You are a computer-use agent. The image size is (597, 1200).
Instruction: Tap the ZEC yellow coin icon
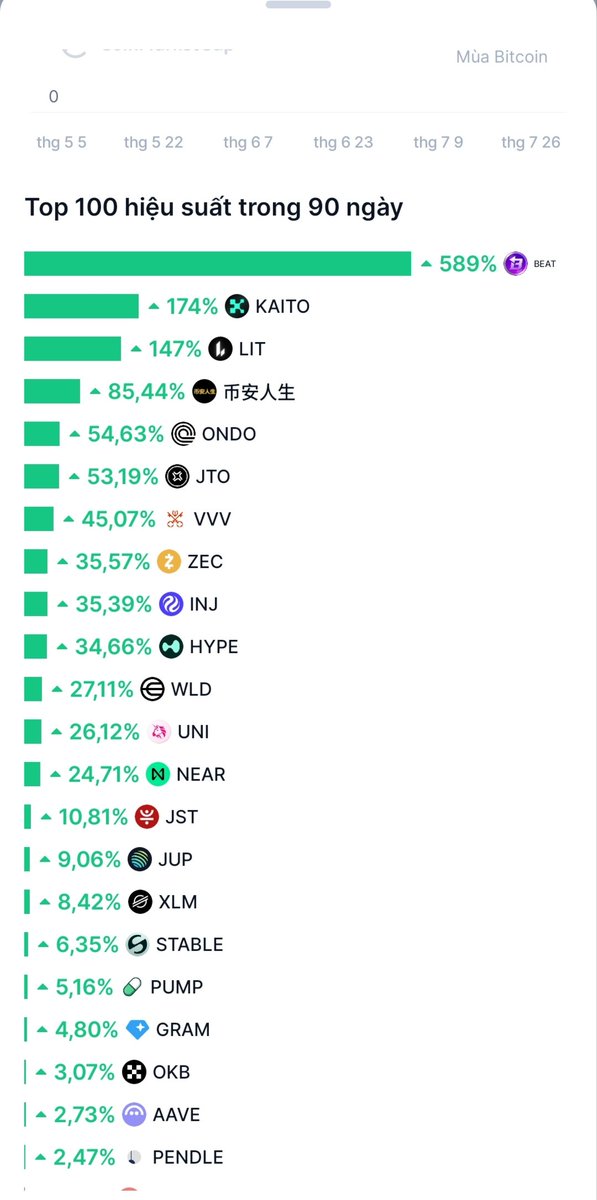(x=170, y=561)
